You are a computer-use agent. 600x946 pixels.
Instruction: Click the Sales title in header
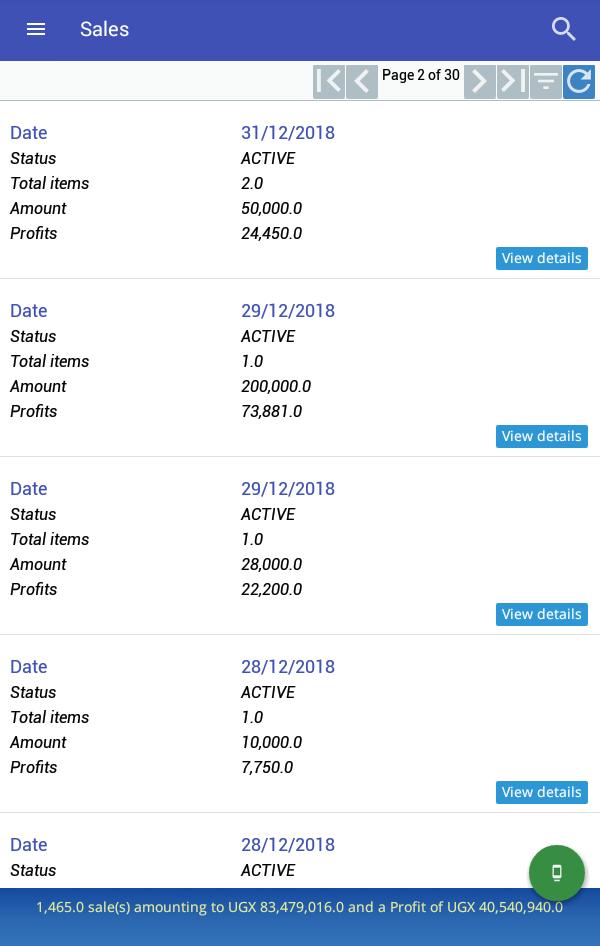pos(104,29)
